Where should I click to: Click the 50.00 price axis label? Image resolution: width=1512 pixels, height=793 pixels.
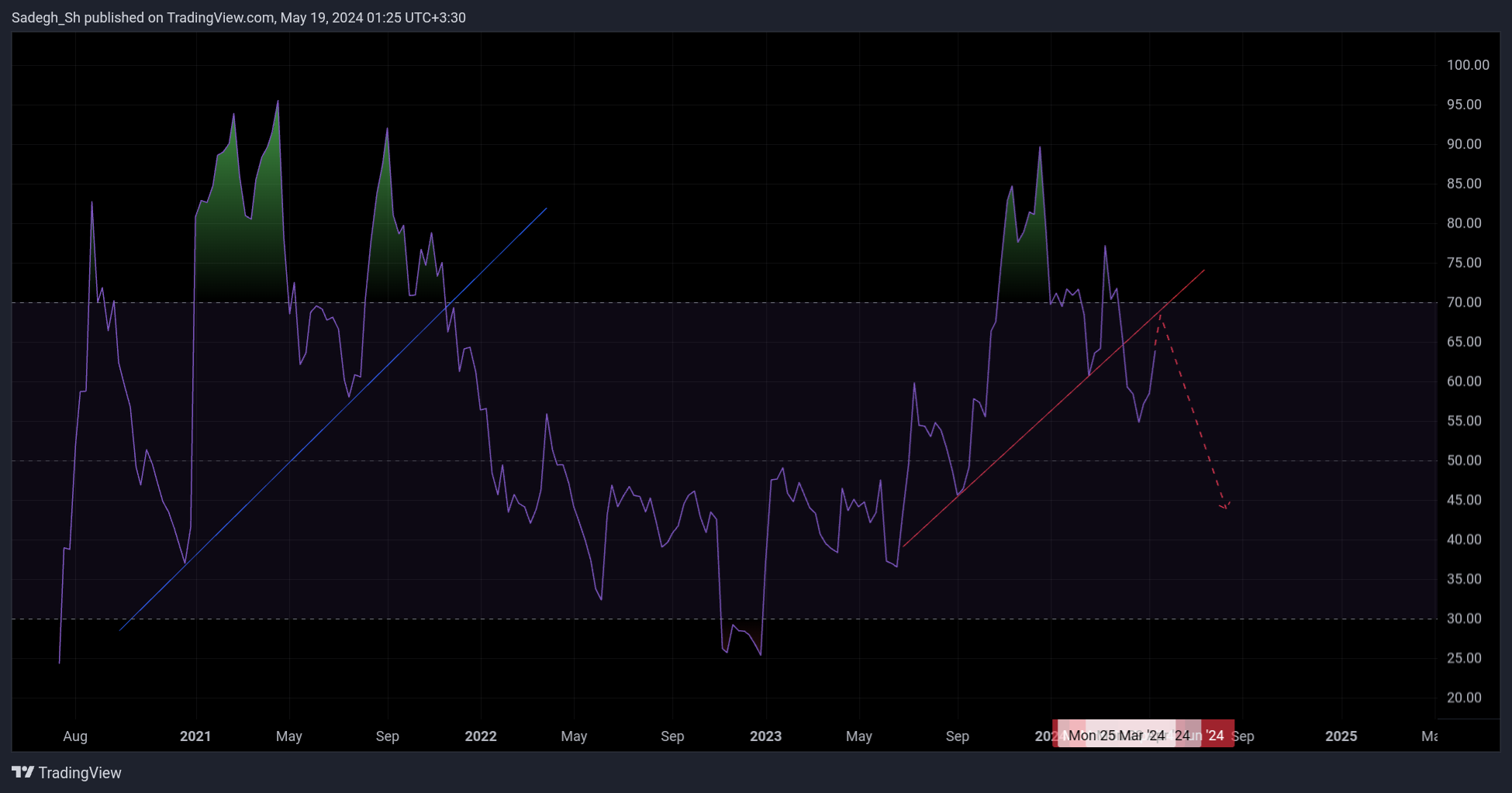(x=1464, y=460)
